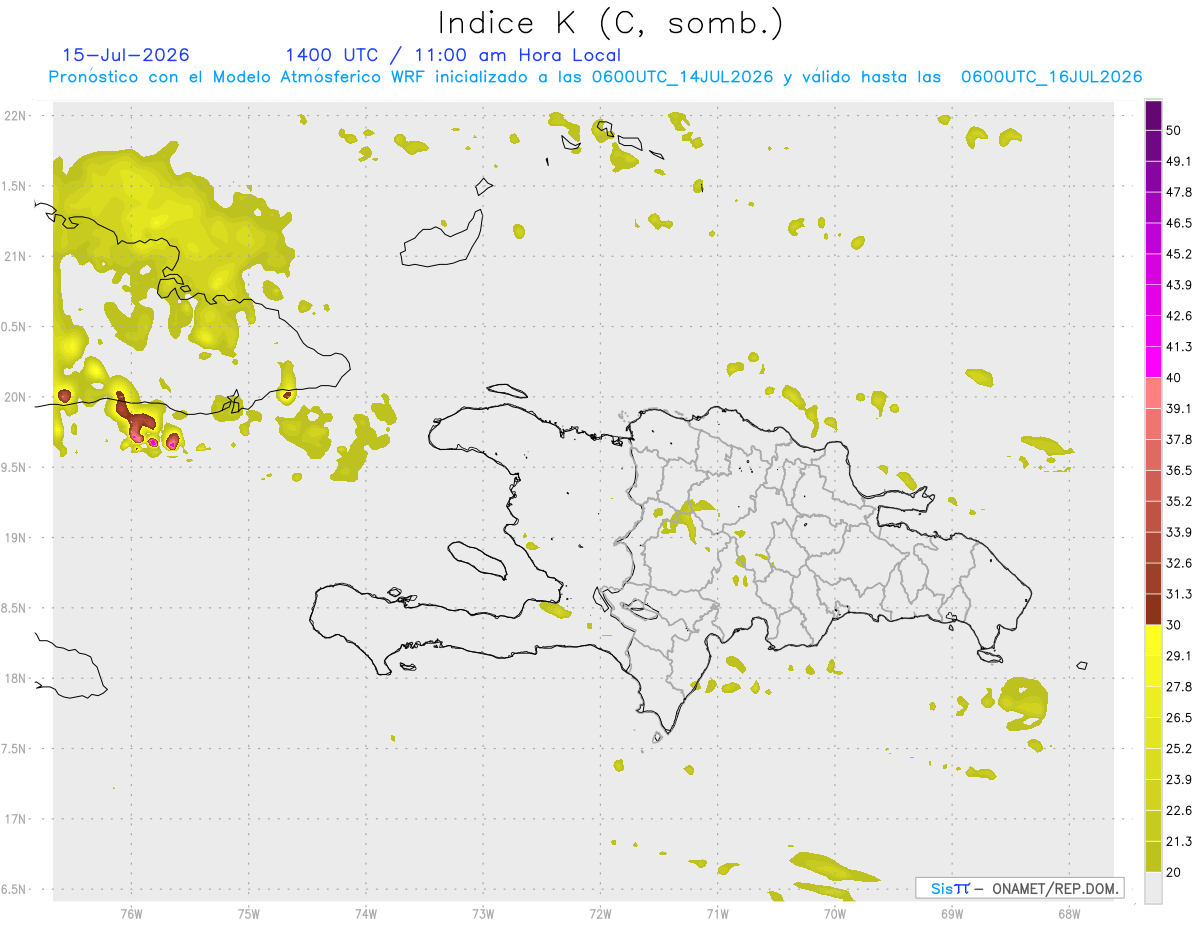Click the 75W longitude label

coord(249,913)
